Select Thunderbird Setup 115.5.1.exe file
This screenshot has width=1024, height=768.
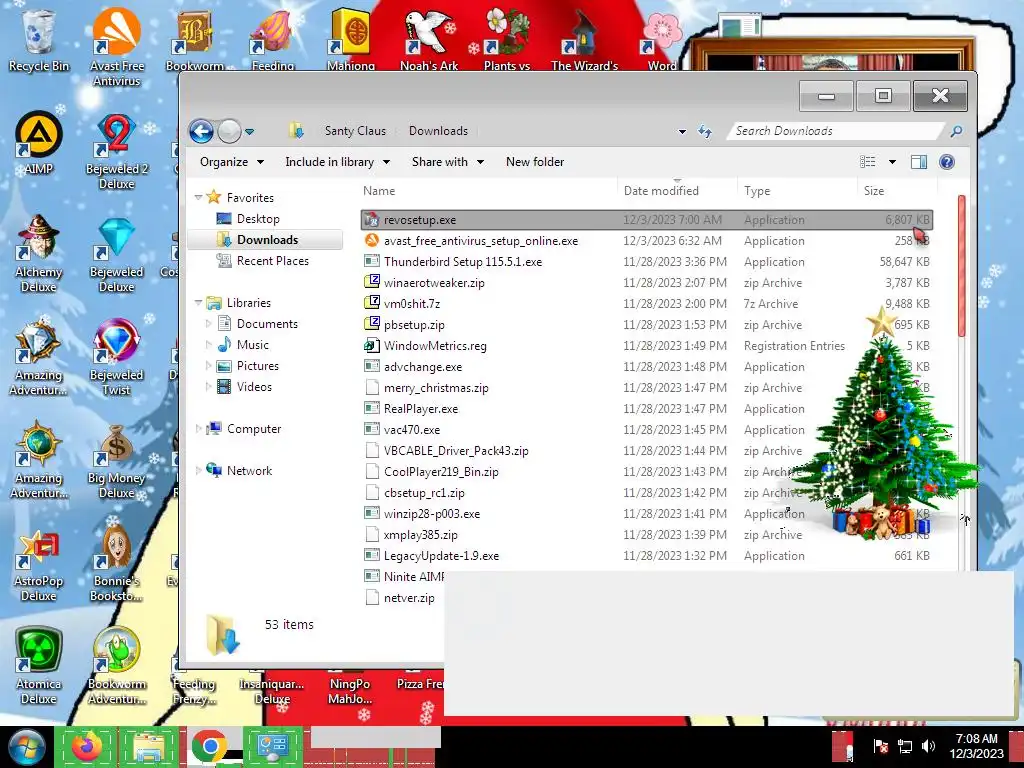pyautogui.click(x=647, y=261)
